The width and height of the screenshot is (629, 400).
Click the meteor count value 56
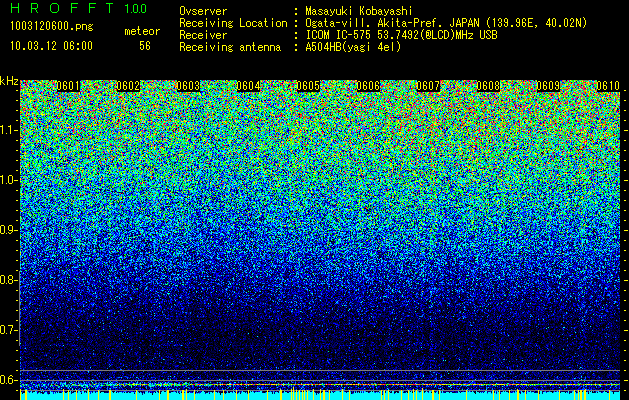pos(145,46)
